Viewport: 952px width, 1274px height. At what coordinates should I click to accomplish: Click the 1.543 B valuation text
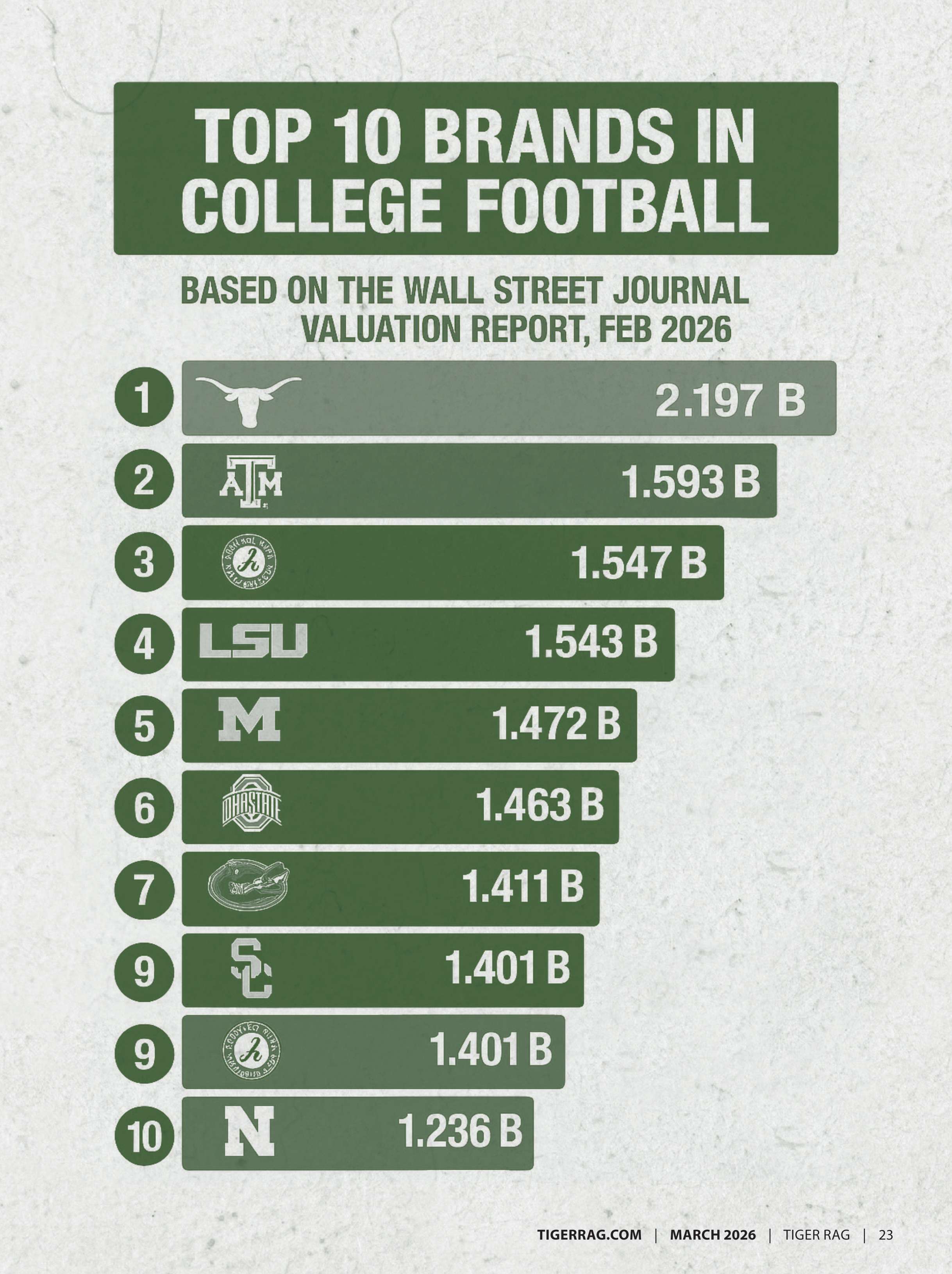[591, 643]
